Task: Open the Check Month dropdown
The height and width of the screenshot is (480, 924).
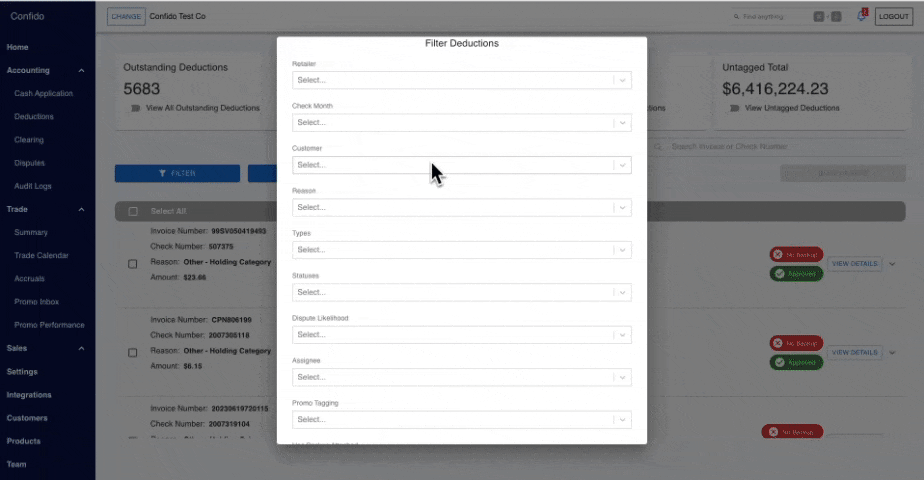Action: (x=461, y=123)
